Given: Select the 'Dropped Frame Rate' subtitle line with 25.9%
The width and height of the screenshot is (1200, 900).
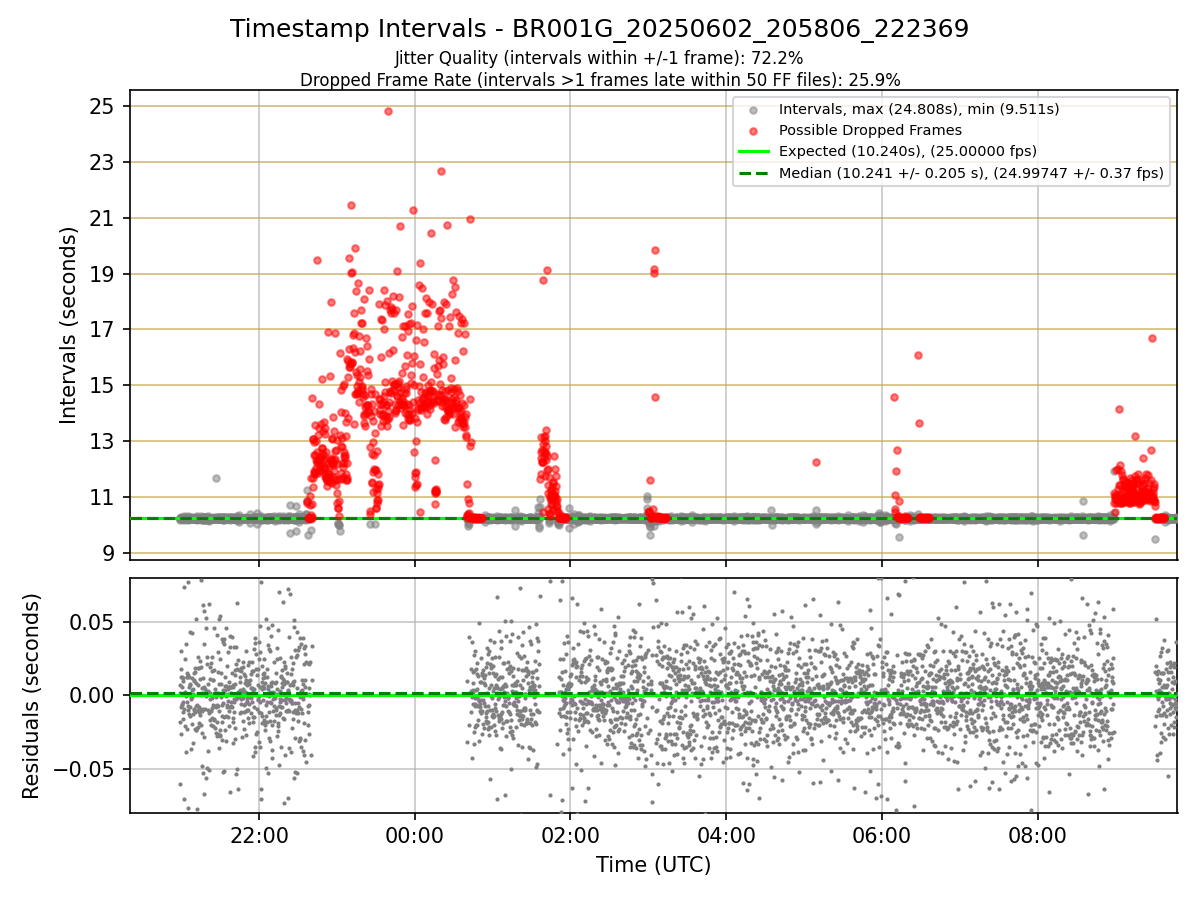Looking at the screenshot, I should click(x=600, y=79).
